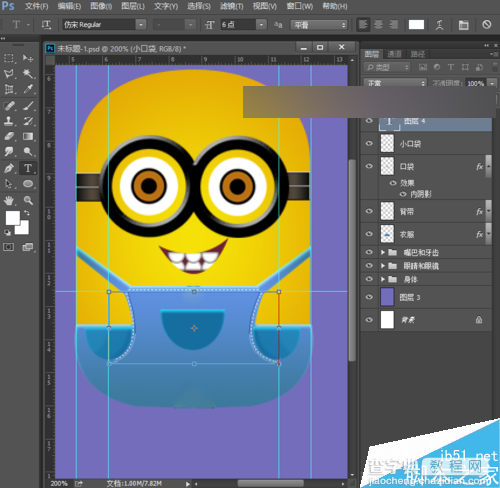Select the Smudge tool

9,152
